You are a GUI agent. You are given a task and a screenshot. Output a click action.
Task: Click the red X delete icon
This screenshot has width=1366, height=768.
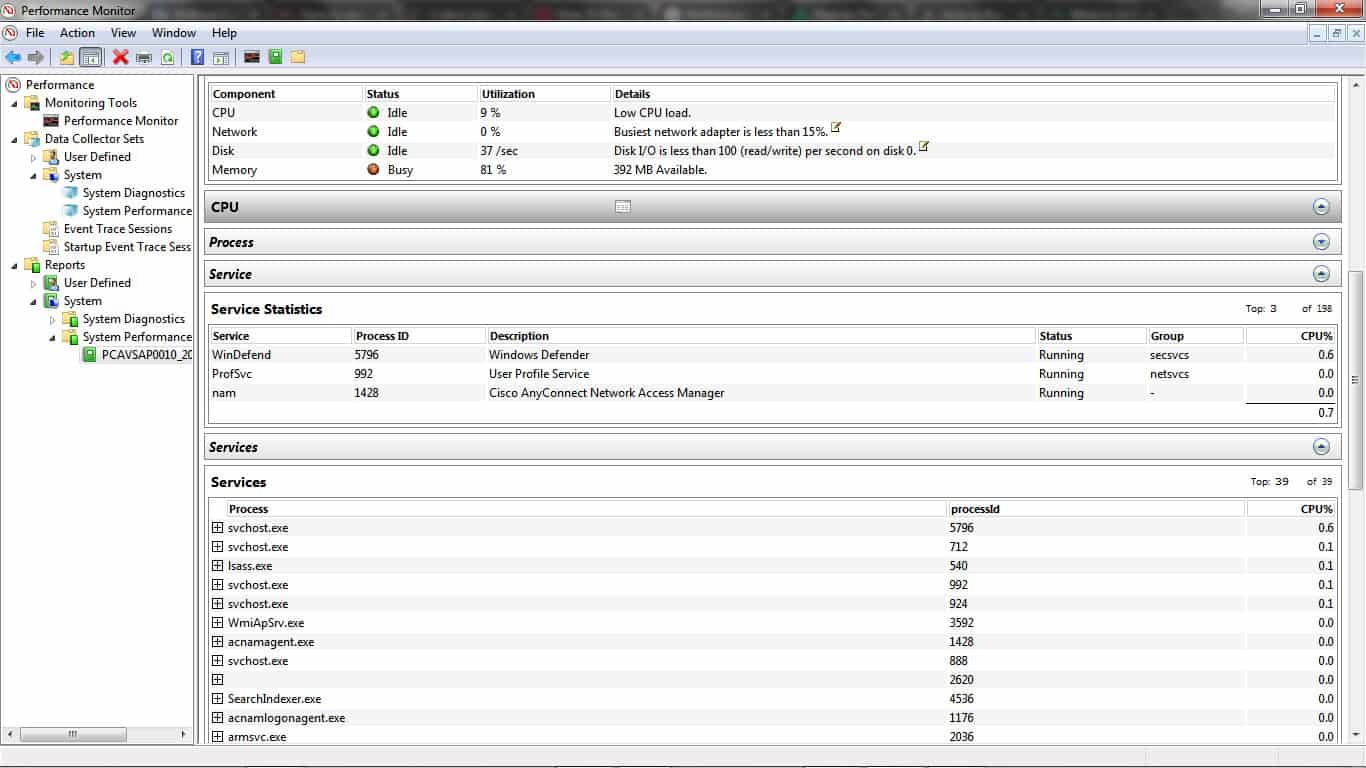coord(118,57)
